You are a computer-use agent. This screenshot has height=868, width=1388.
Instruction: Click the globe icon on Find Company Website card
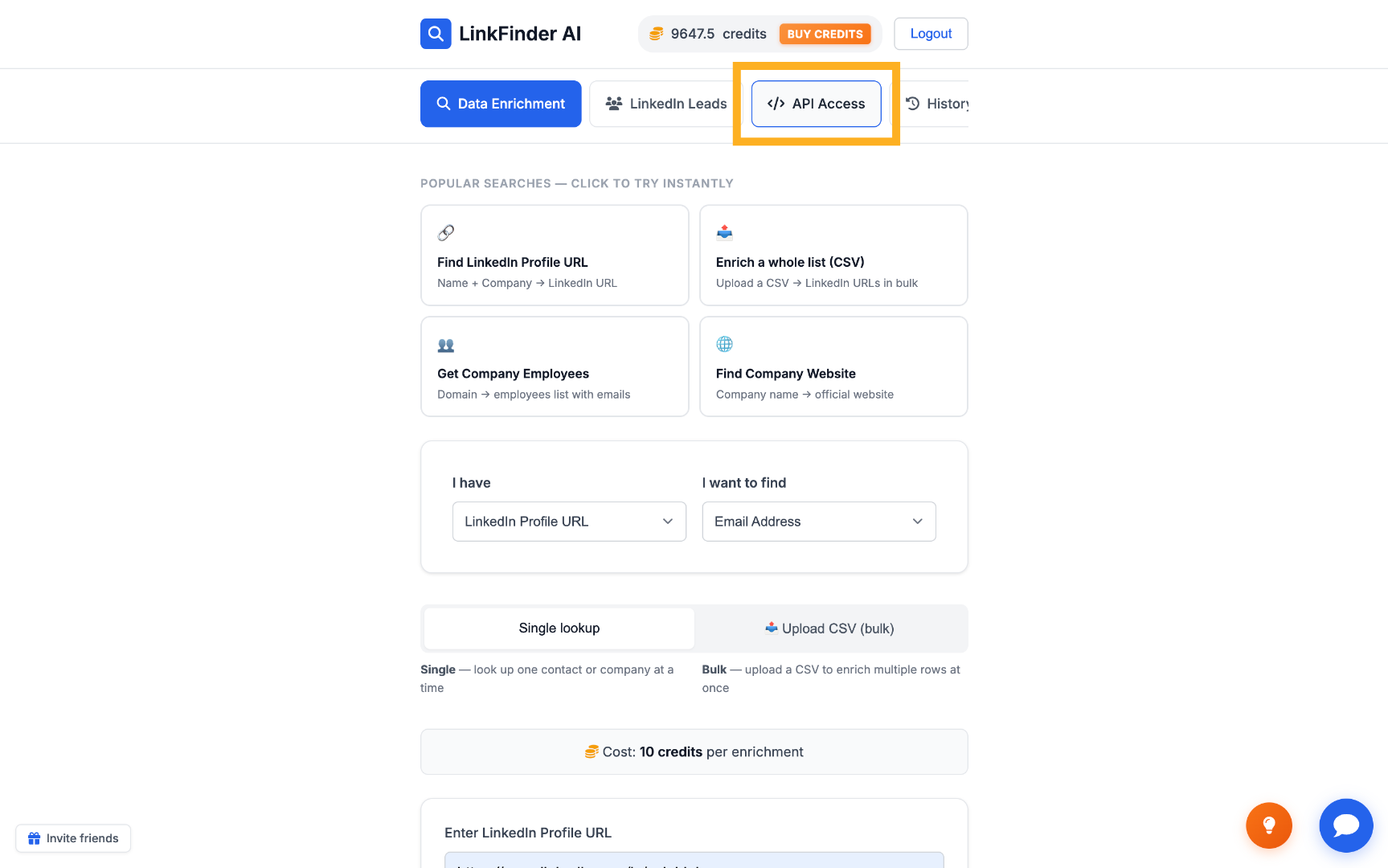click(725, 344)
